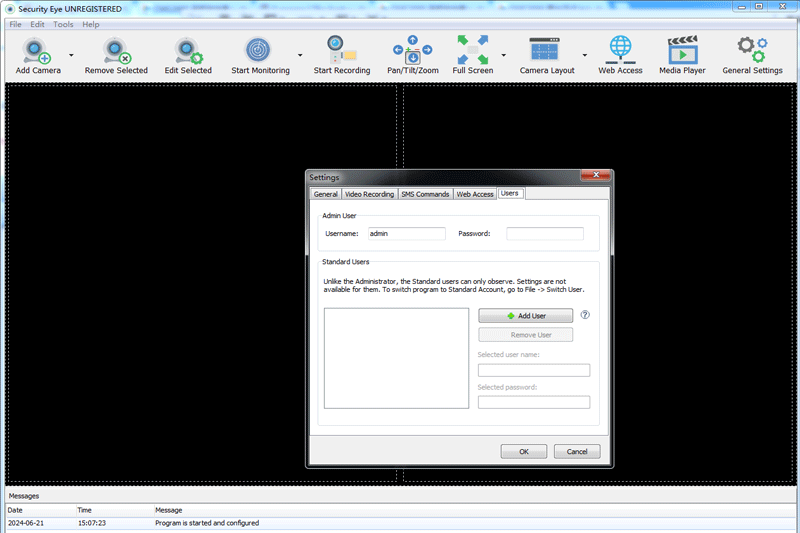Click the Selected user name field

tap(534, 370)
